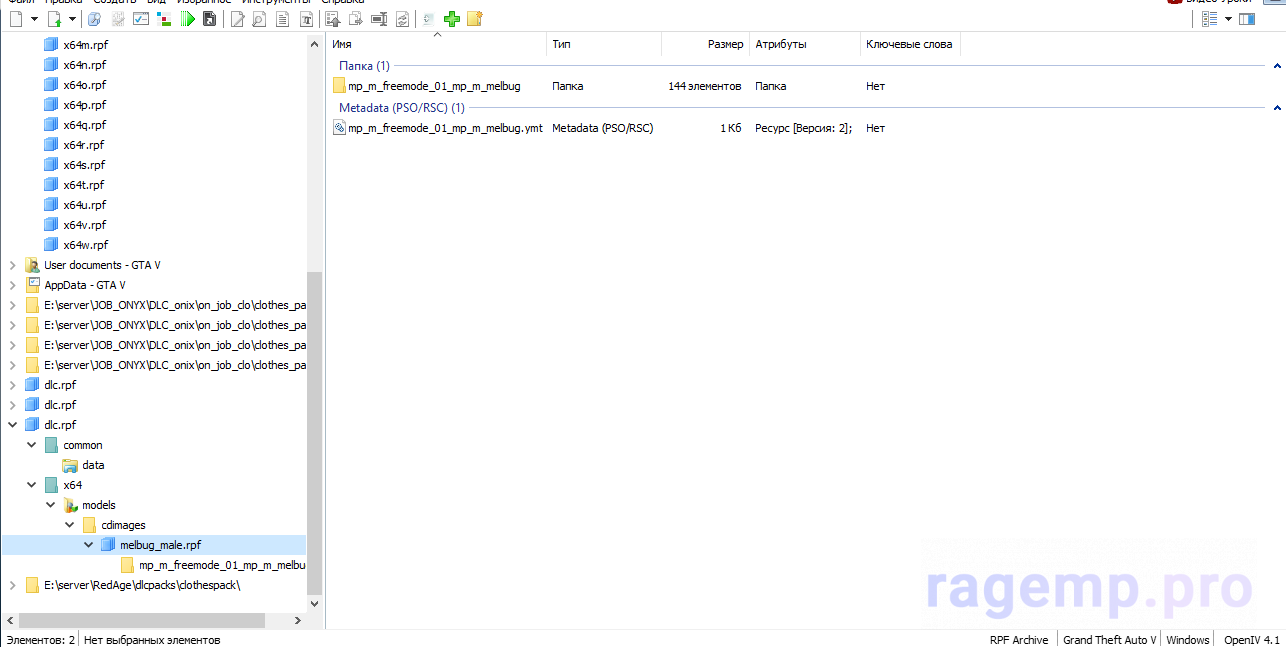Click the green plus add icon
The width and height of the screenshot is (1286, 647).
452,19
